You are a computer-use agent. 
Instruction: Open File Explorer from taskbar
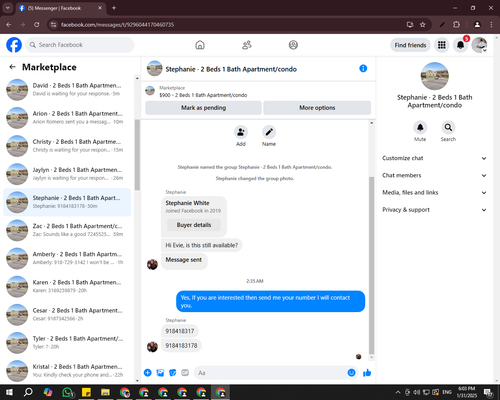[105, 392]
